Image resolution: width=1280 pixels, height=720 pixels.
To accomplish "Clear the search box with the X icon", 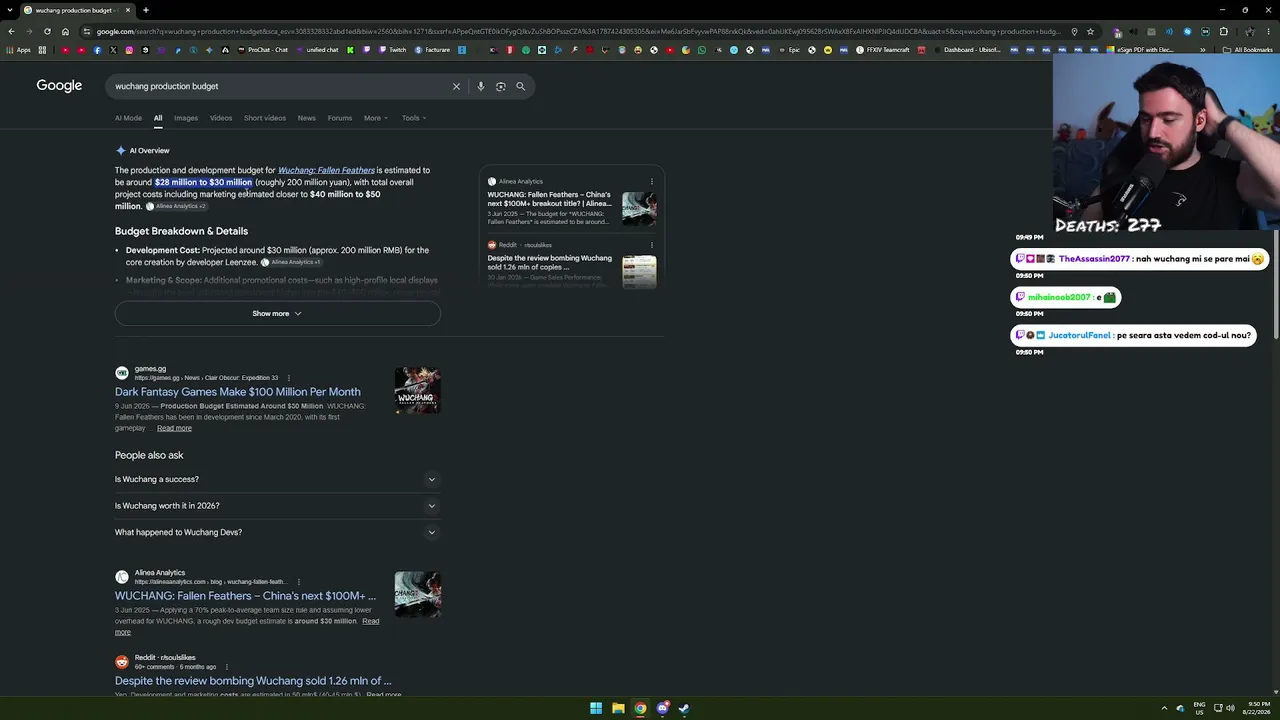I will click(456, 86).
